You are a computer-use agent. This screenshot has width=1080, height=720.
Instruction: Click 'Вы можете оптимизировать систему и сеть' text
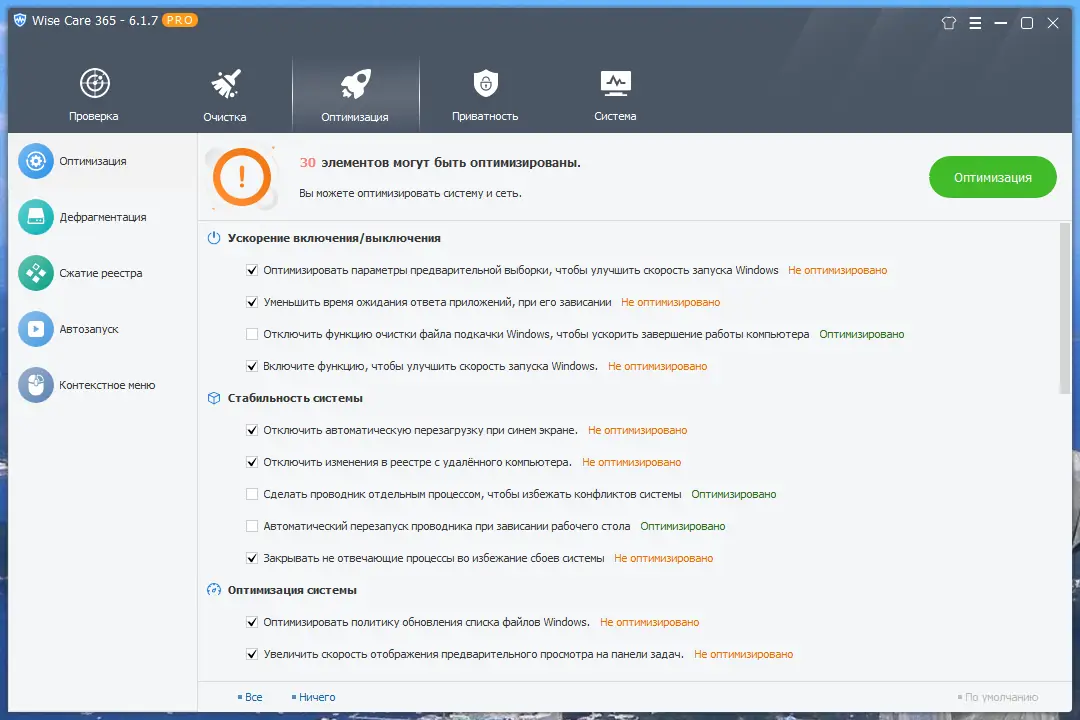point(410,193)
